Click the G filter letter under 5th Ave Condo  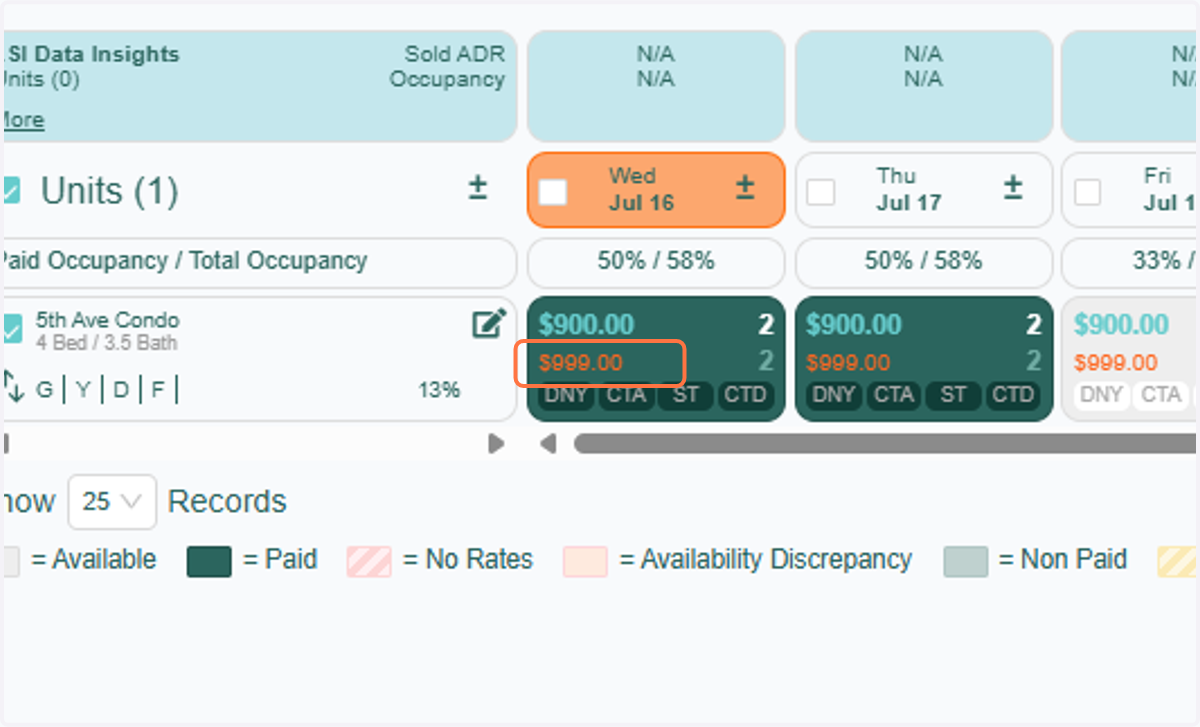click(x=44, y=390)
